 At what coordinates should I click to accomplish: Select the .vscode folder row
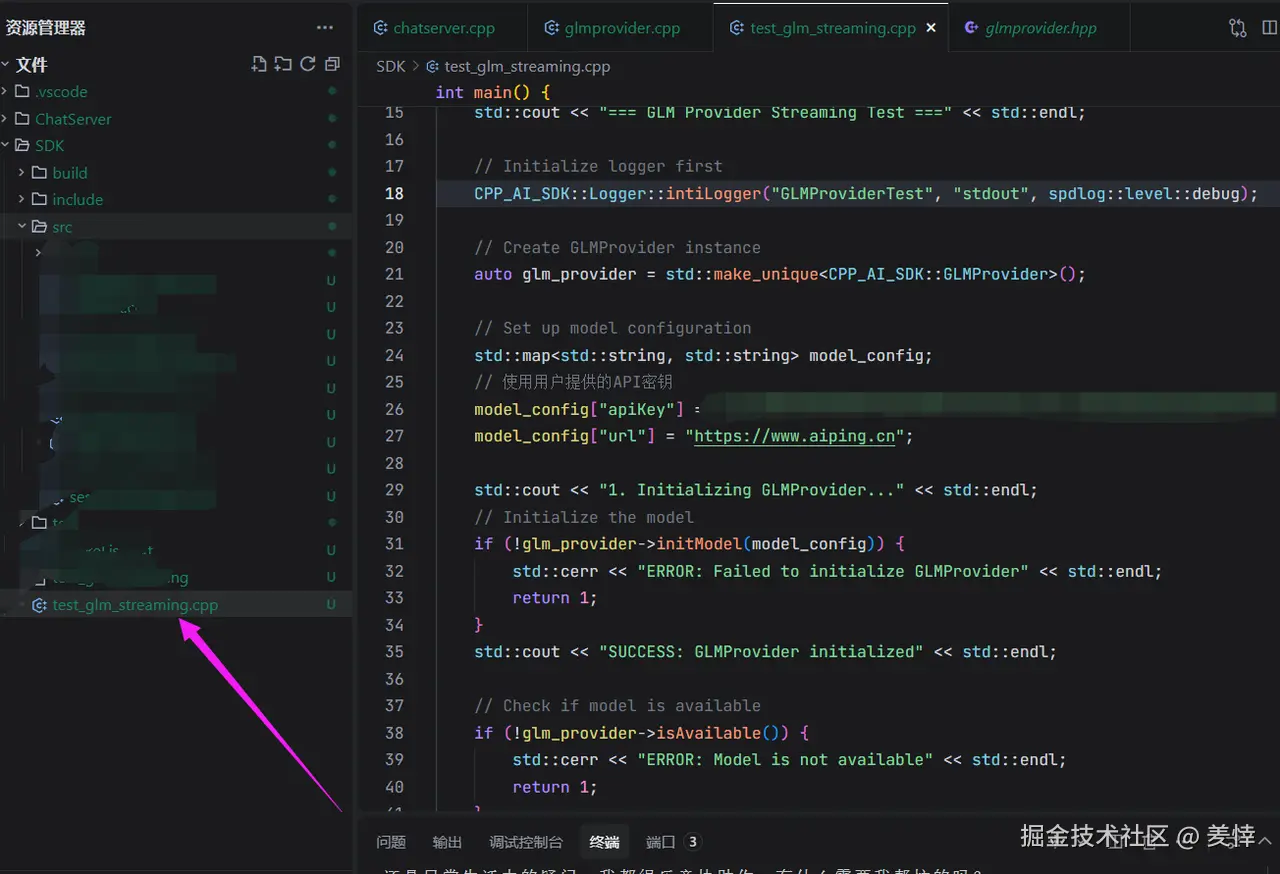coord(176,91)
